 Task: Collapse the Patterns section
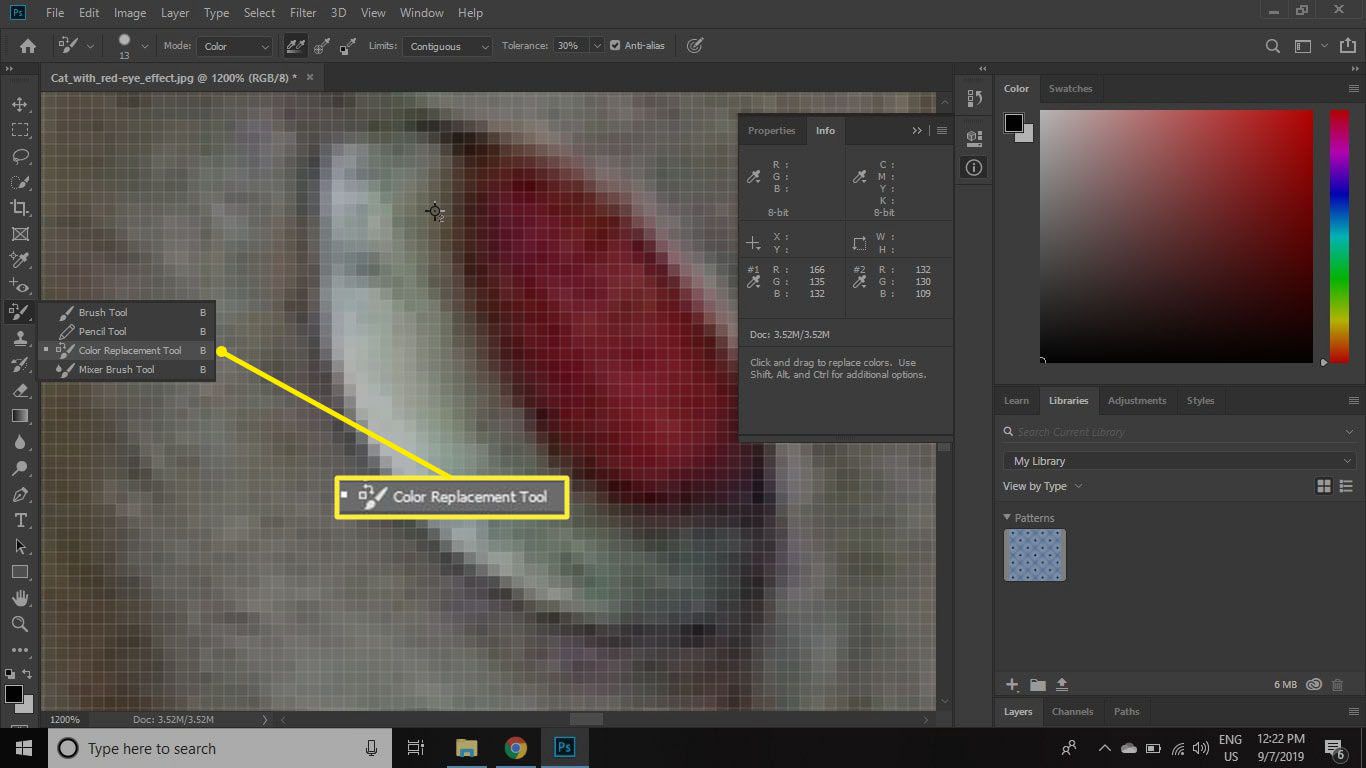[1007, 518]
